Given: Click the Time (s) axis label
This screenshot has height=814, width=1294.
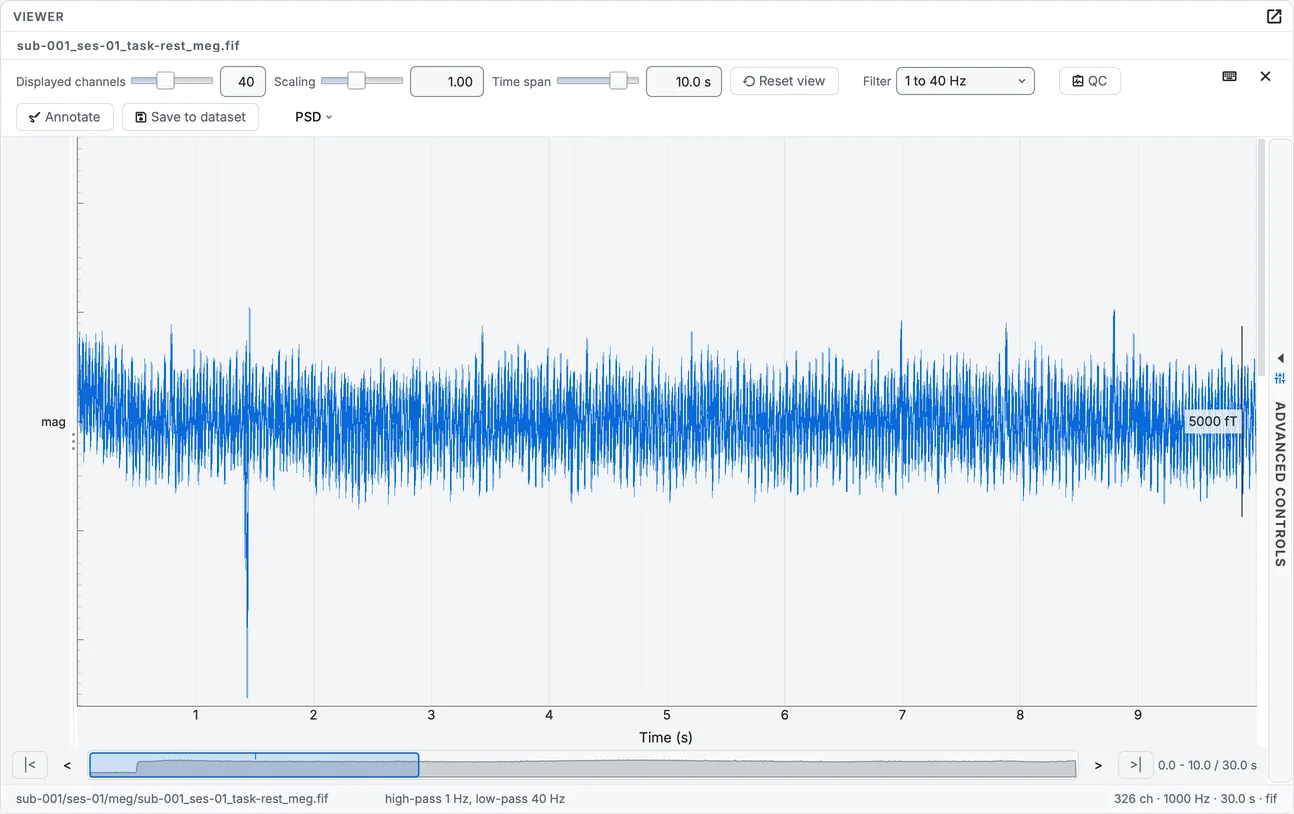Looking at the screenshot, I should click(666, 737).
